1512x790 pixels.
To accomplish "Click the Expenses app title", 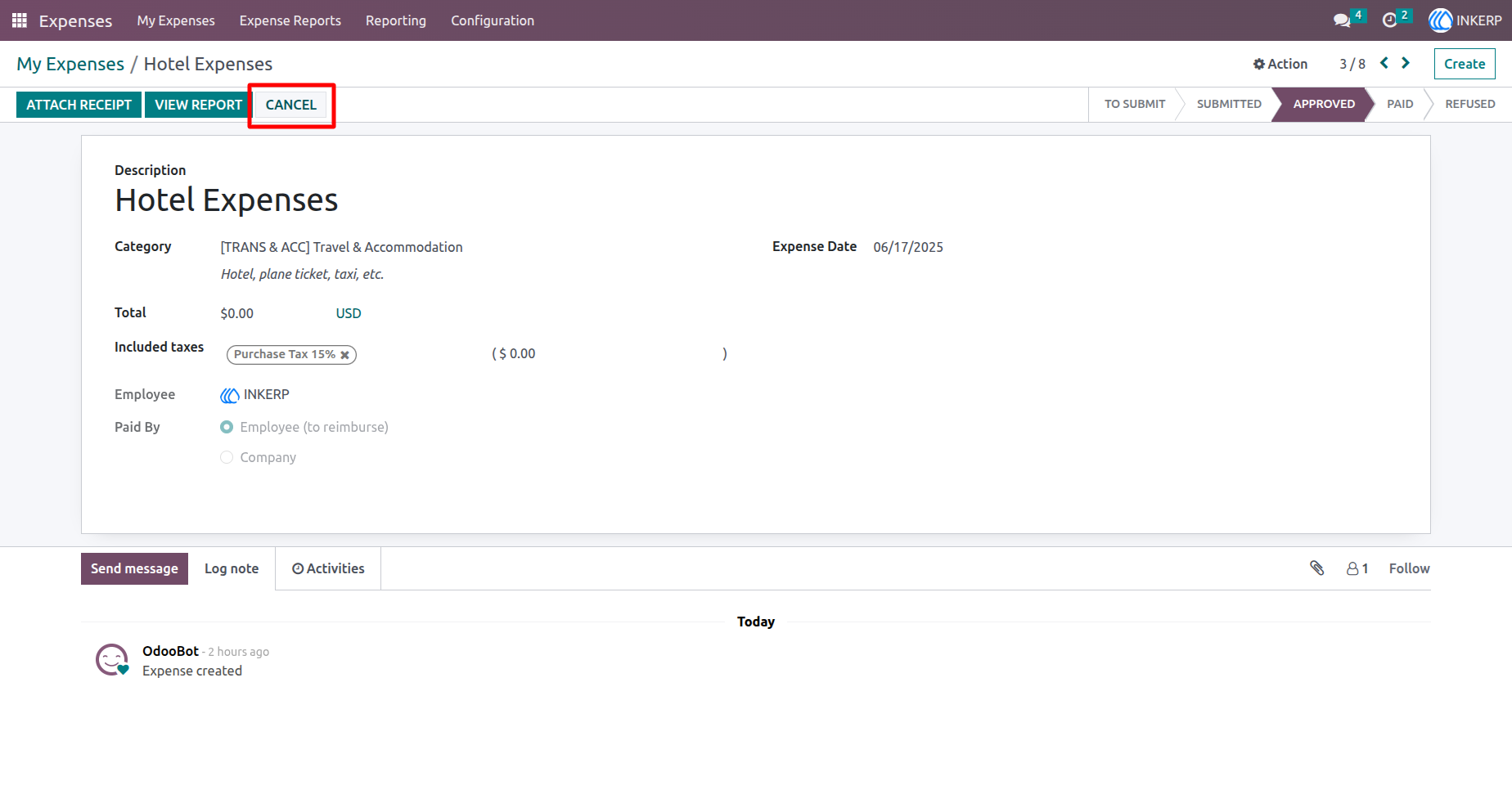I will [75, 20].
